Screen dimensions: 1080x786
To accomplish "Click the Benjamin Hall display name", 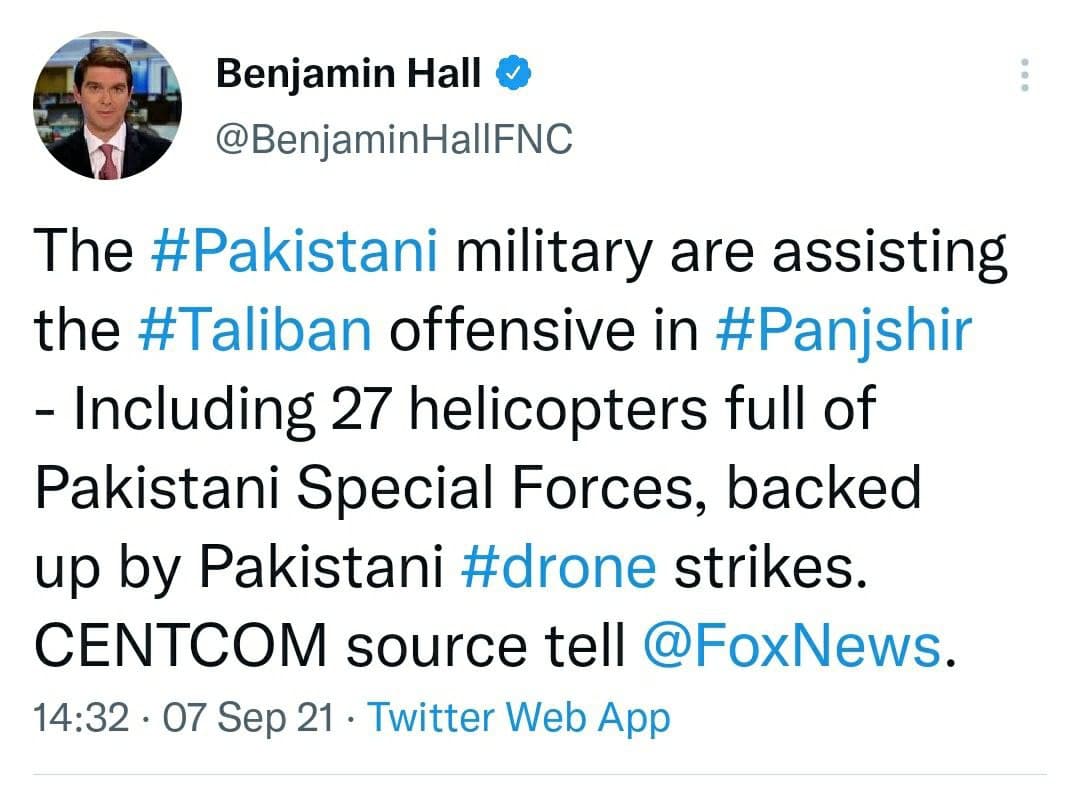I will point(349,75).
